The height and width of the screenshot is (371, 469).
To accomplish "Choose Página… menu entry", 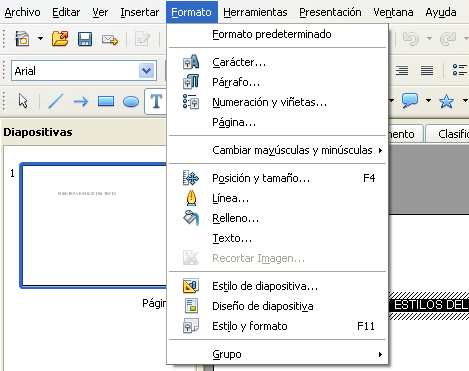I will click(x=277, y=122).
